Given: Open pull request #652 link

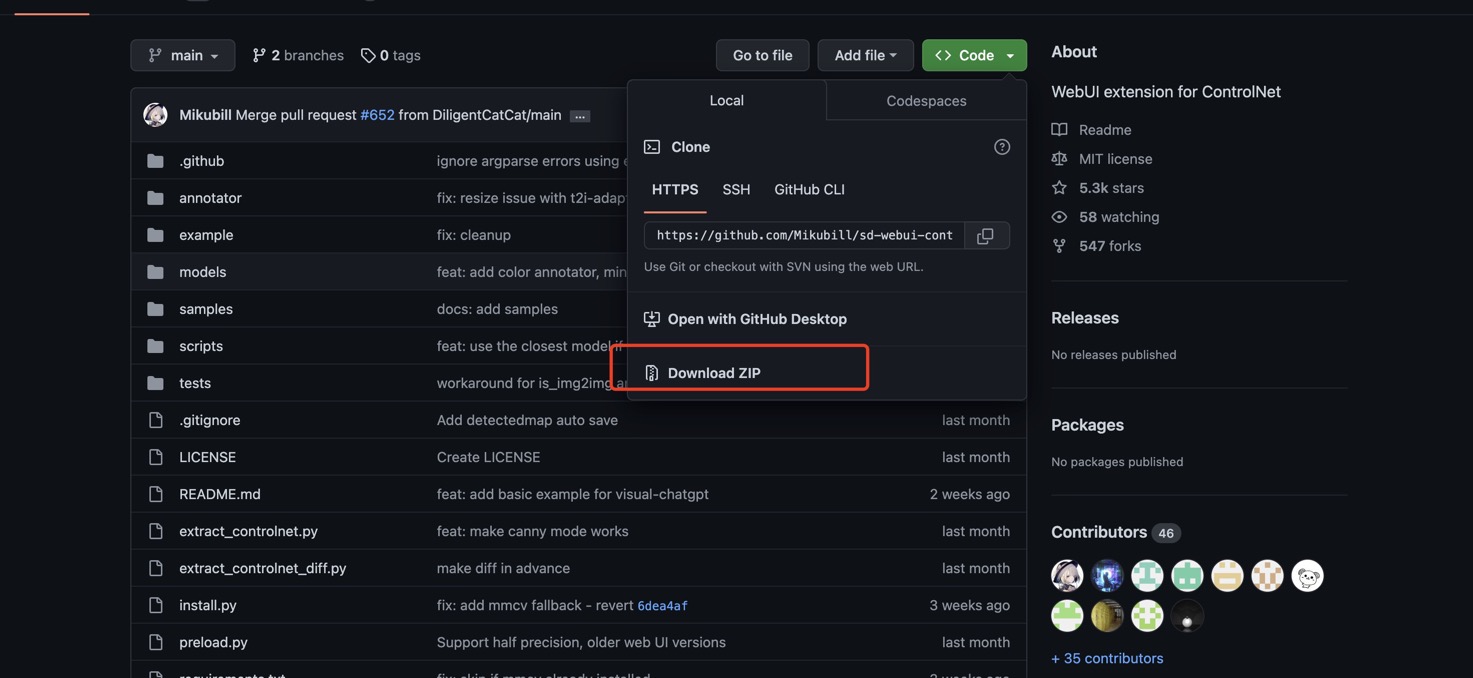Looking at the screenshot, I should pos(377,115).
